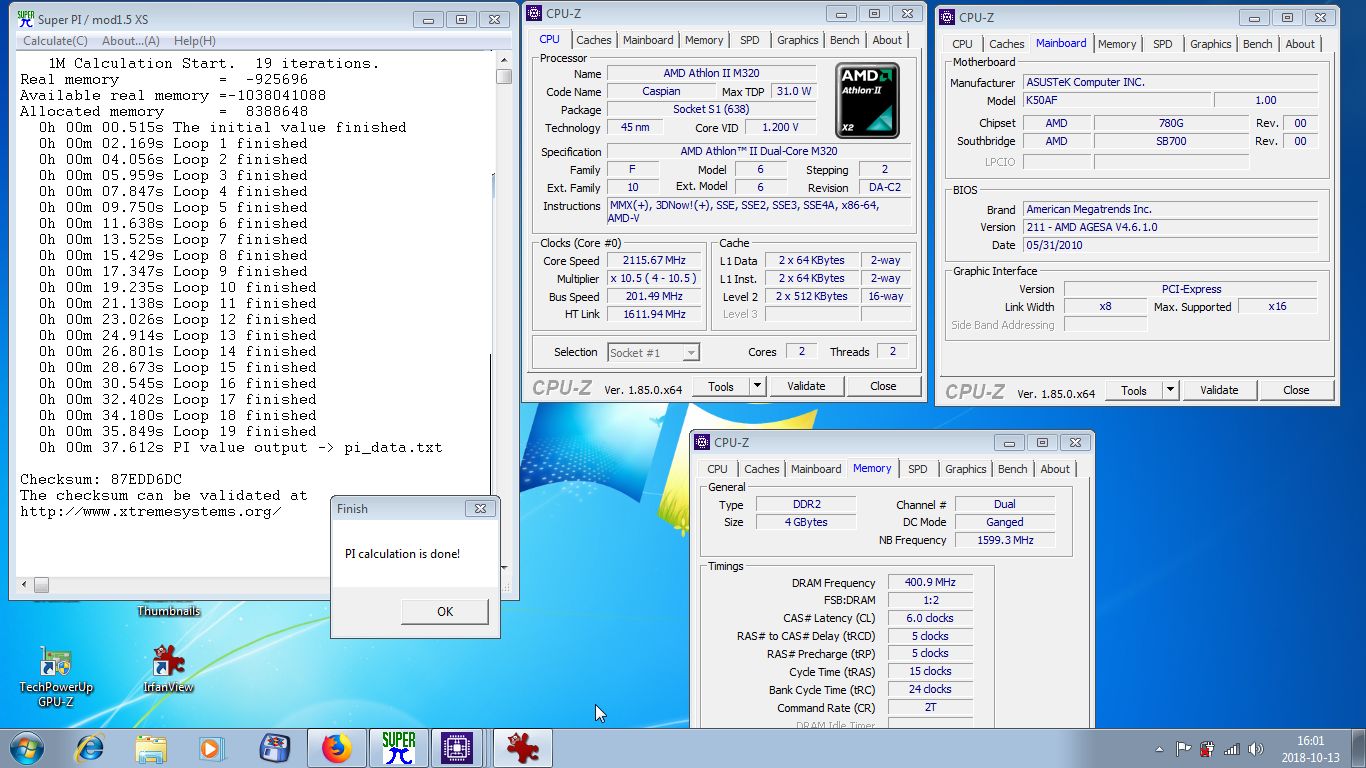
Task: Open Mainboard tab in CPU-Z Memory window
Action: pos(816,469)
